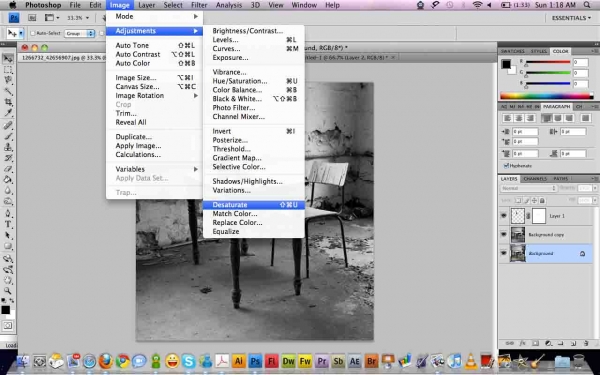600x375 pixels.
Task: Switch to the Channels tab
Action: point(535,179)
